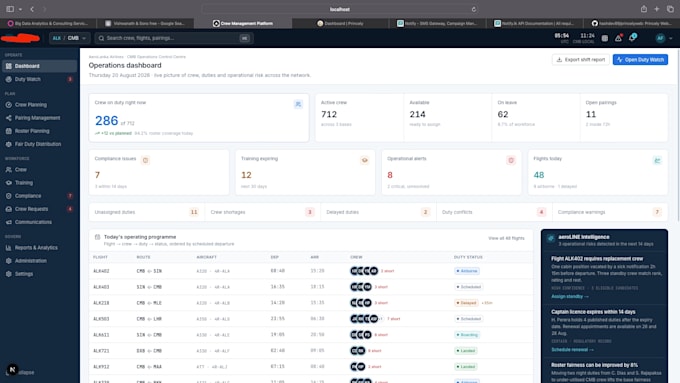Image resolution: width=680 pixels, height=383 pixels.
Task: Click Open Duty Watch button
Action: tap(640, 59)
